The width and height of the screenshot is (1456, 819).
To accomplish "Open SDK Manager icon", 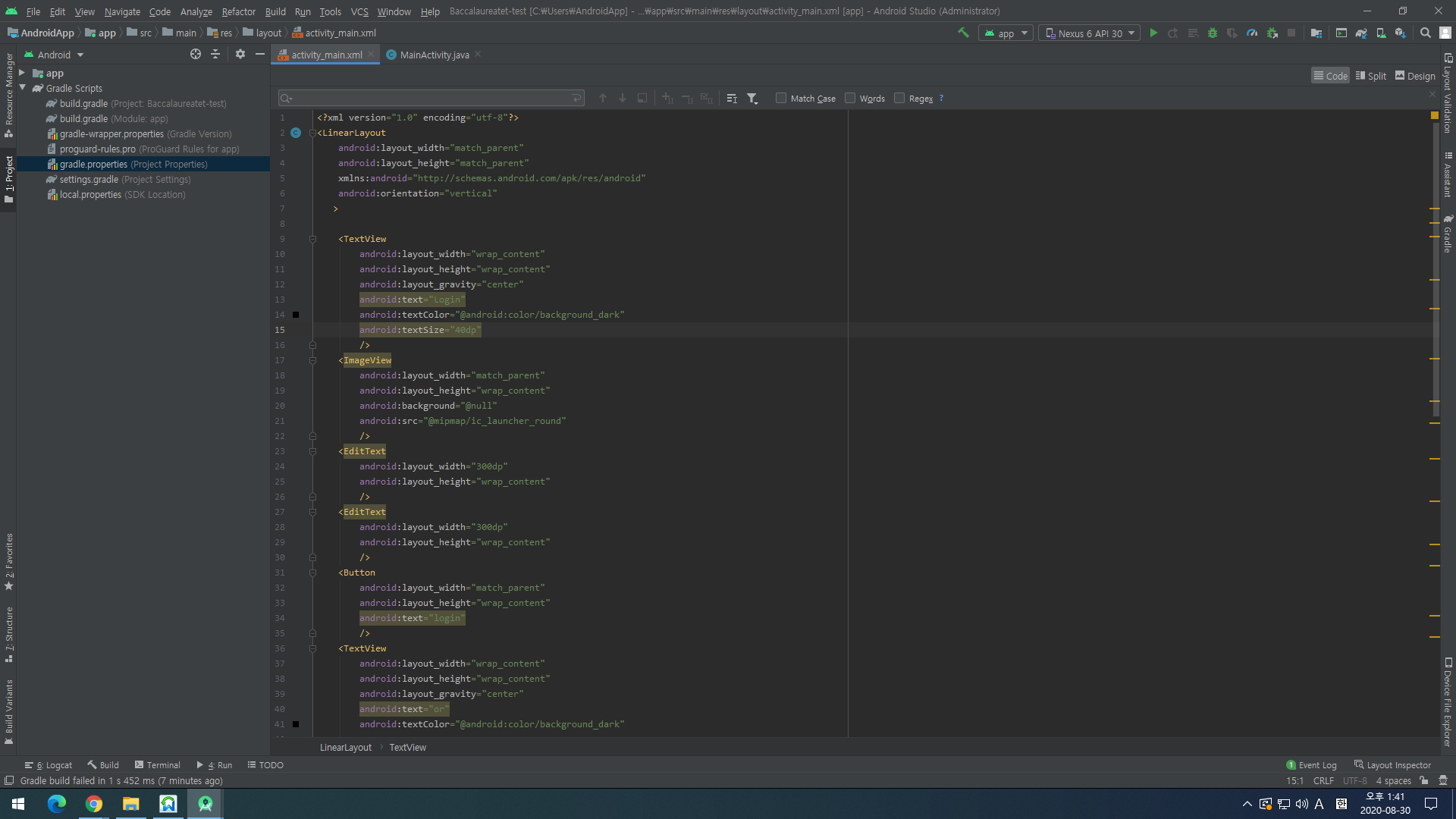I will (x=1401, y=33).
